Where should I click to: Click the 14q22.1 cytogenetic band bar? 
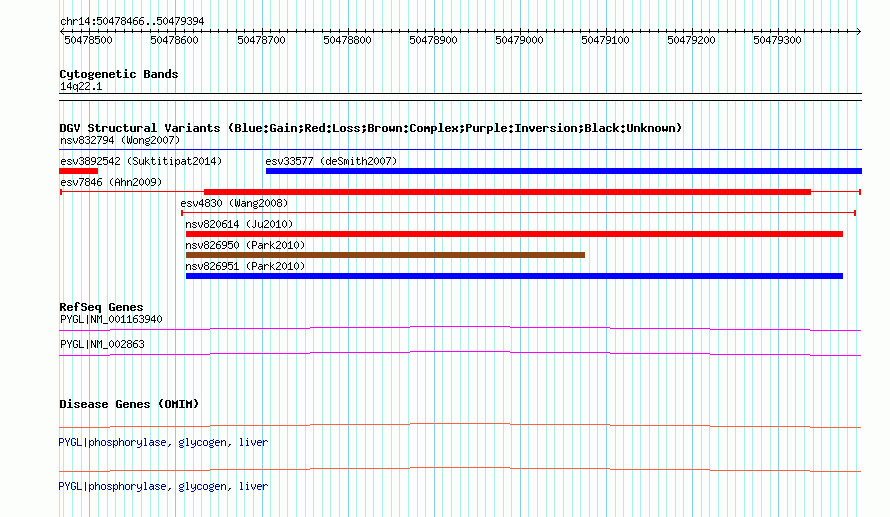[460, 97]
